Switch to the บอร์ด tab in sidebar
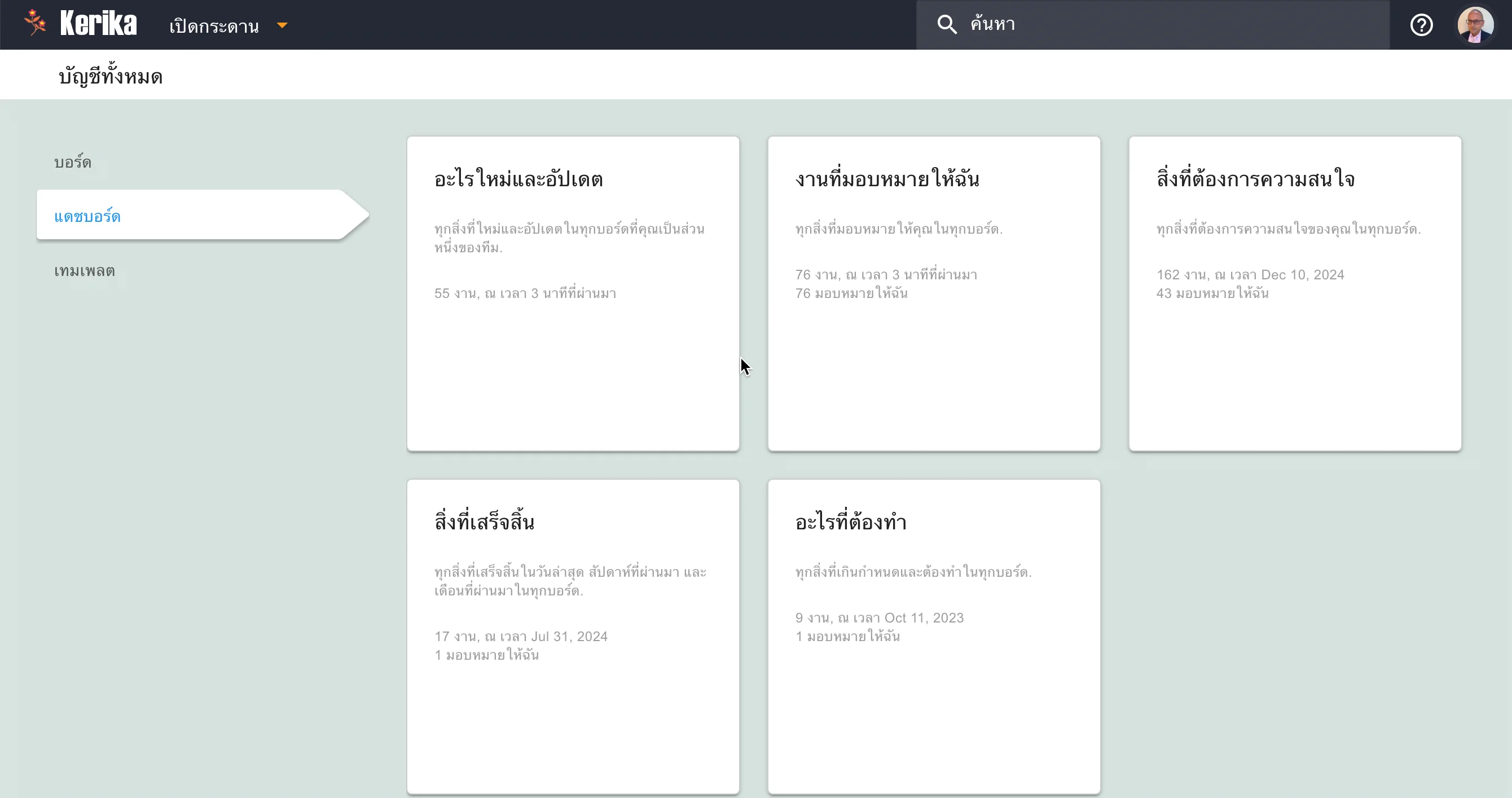Viewport: 1512px width, 798px height. coord(73,162)
